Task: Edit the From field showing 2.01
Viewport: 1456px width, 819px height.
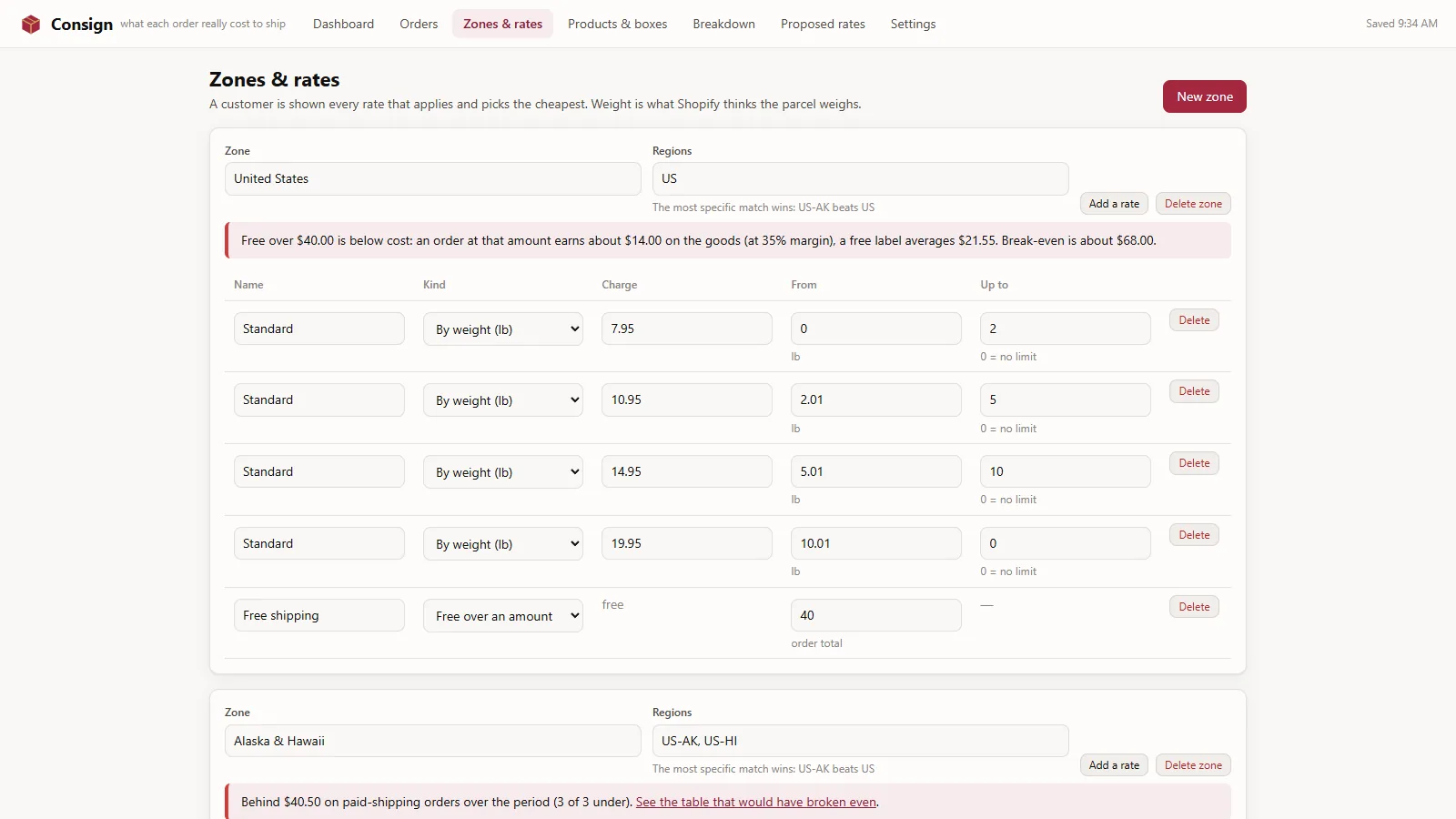Action: pos(876,399)
